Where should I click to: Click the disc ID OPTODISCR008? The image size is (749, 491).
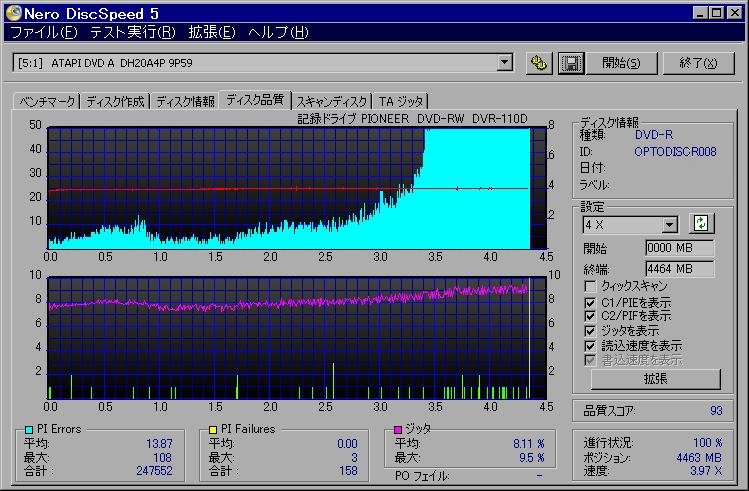(675, 152)
